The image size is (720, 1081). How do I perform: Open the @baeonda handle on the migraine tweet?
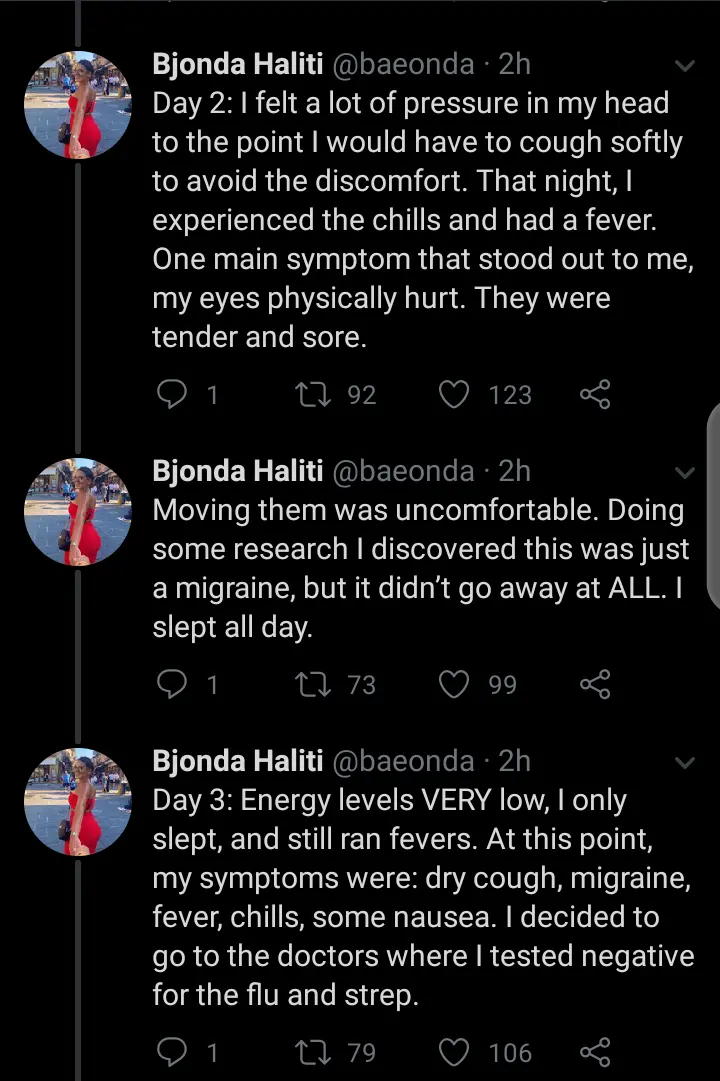[403, 472]
